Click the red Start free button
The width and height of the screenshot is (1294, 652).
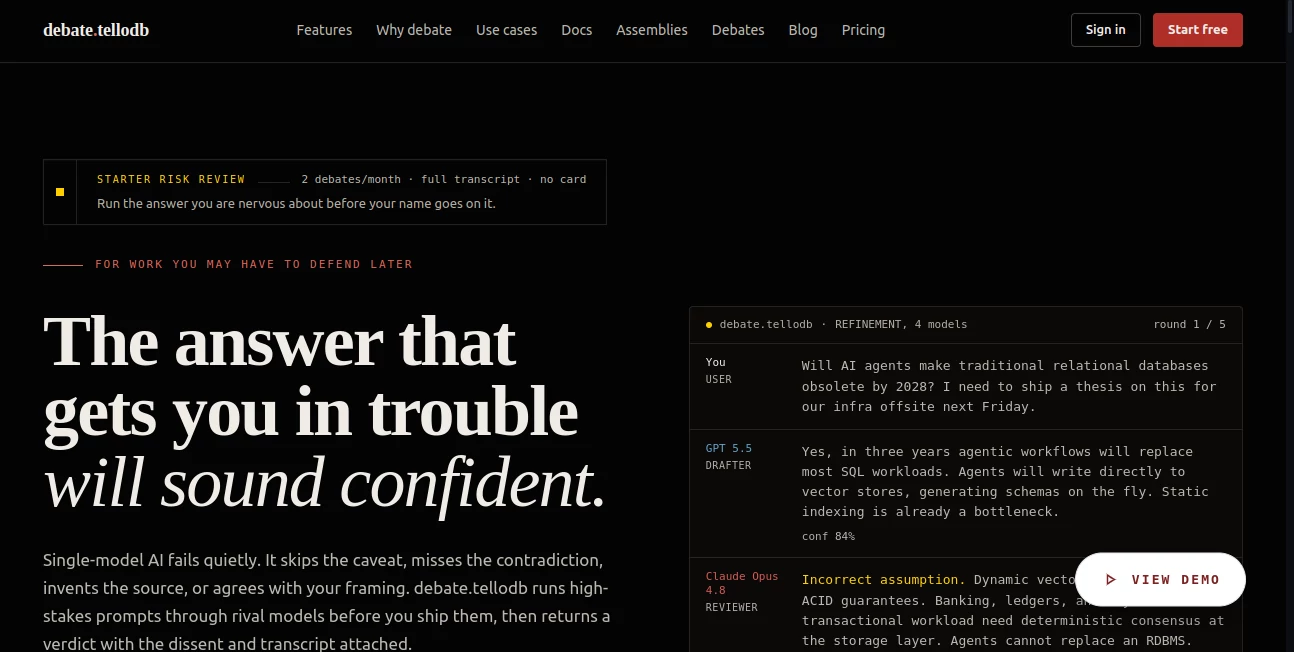pos(1198,30)
